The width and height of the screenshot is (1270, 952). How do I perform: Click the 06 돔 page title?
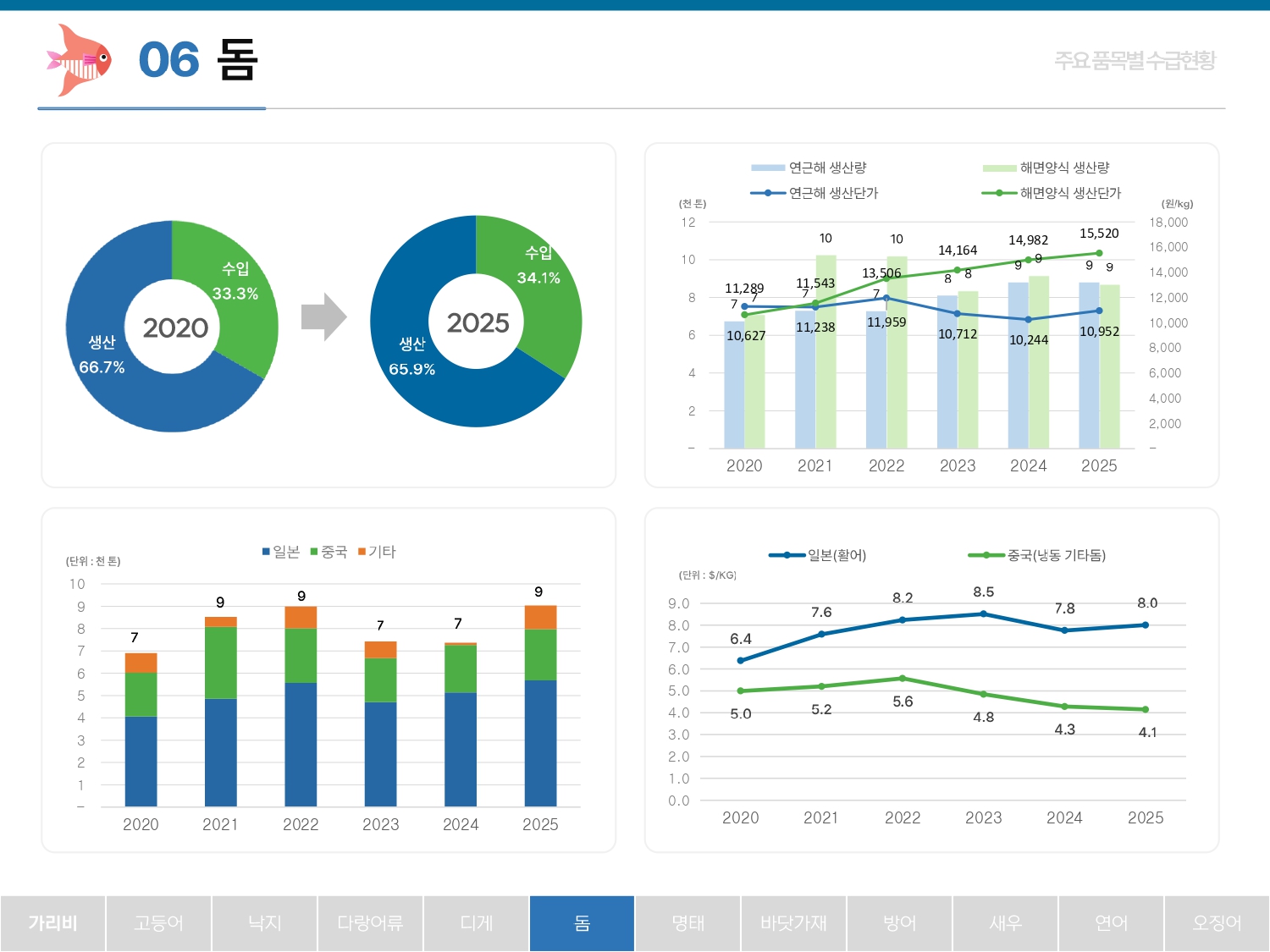[x=198, y=60]
